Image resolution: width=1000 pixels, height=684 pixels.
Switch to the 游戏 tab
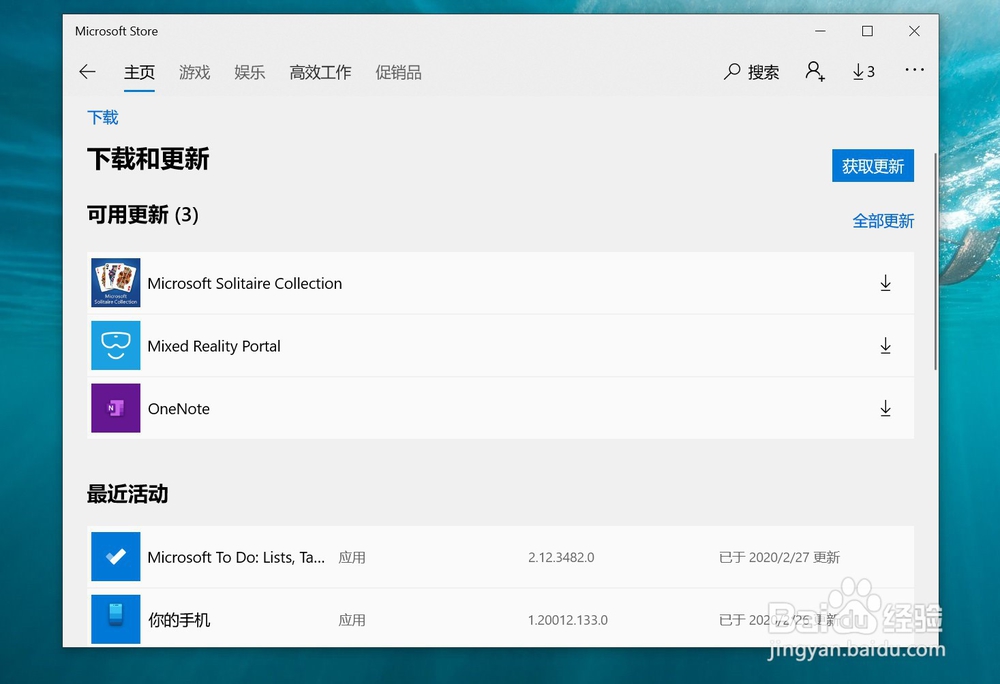coord(195,73)
